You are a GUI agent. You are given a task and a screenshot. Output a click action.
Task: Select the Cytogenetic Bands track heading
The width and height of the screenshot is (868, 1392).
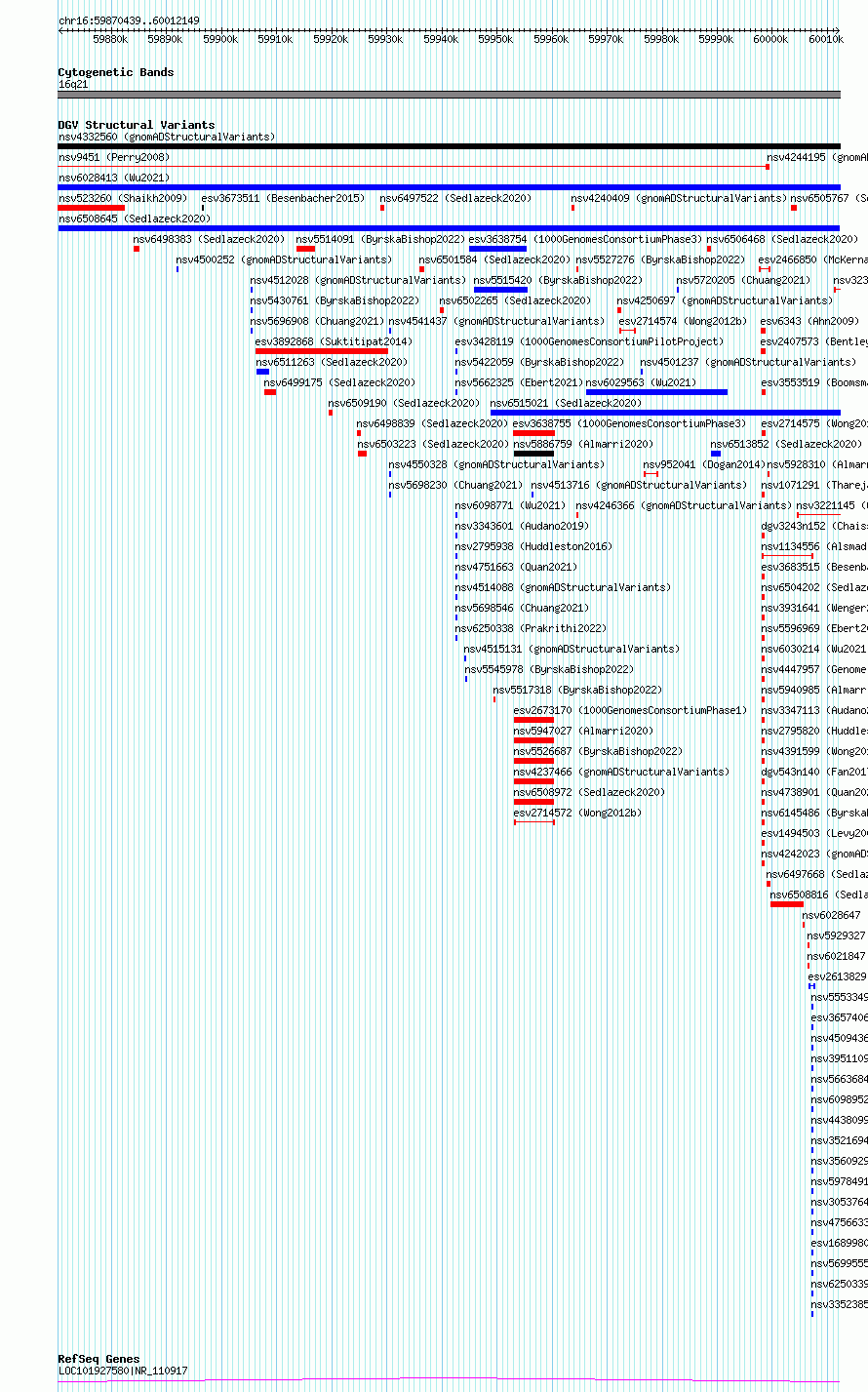(116, 72)
